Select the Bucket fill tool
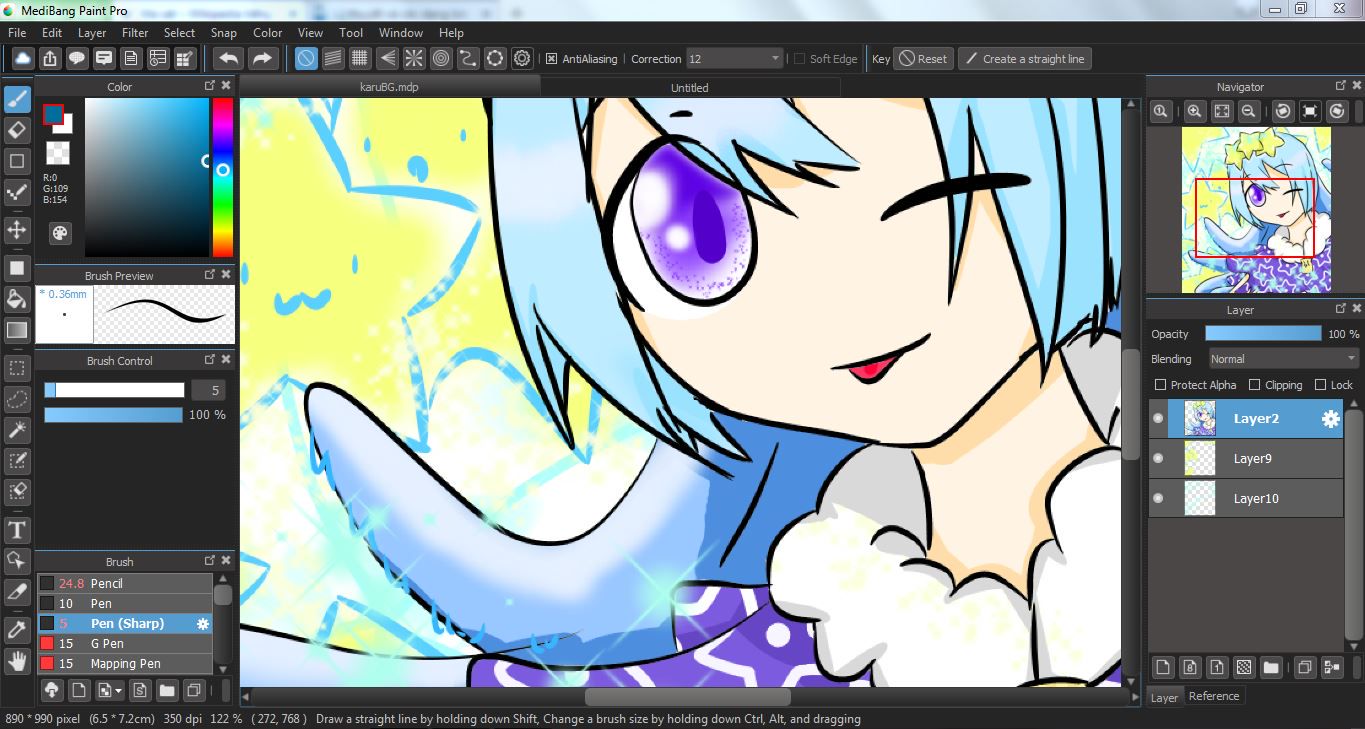The height and width of the screenshot is (729, 1365). point(17,299)
